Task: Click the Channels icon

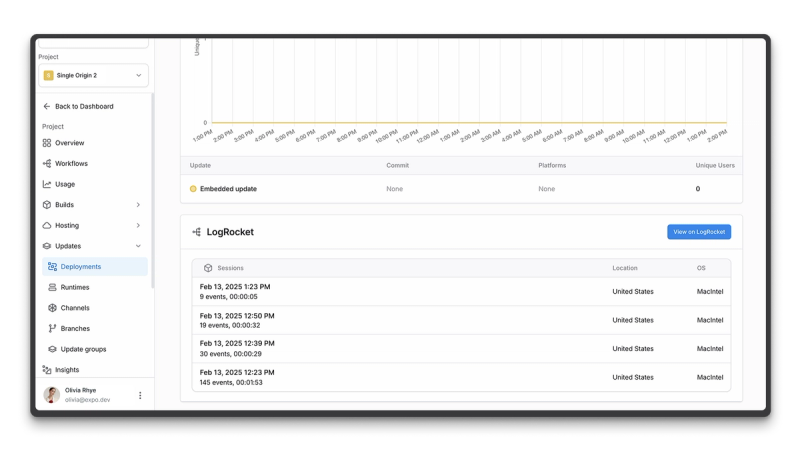Action: click(x=52, y=308)
